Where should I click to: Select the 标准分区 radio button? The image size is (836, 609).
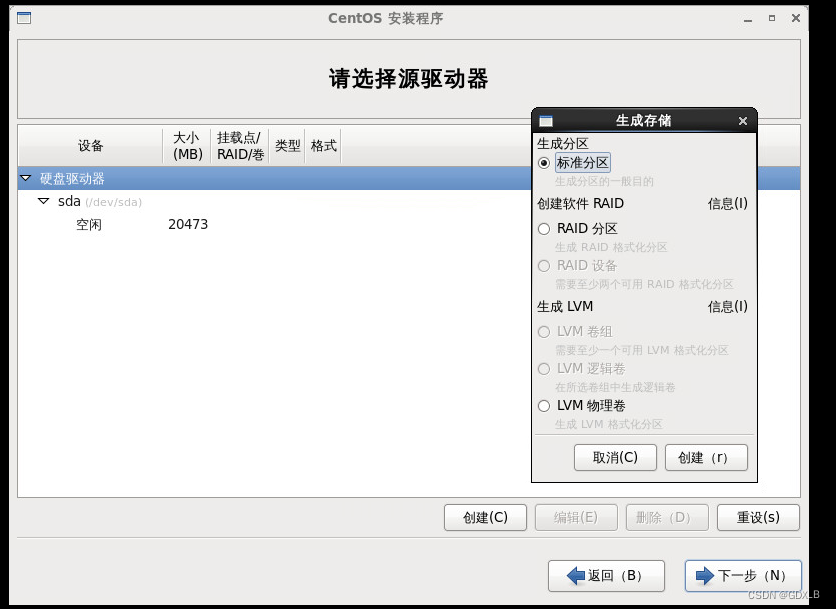coord(543,161)
